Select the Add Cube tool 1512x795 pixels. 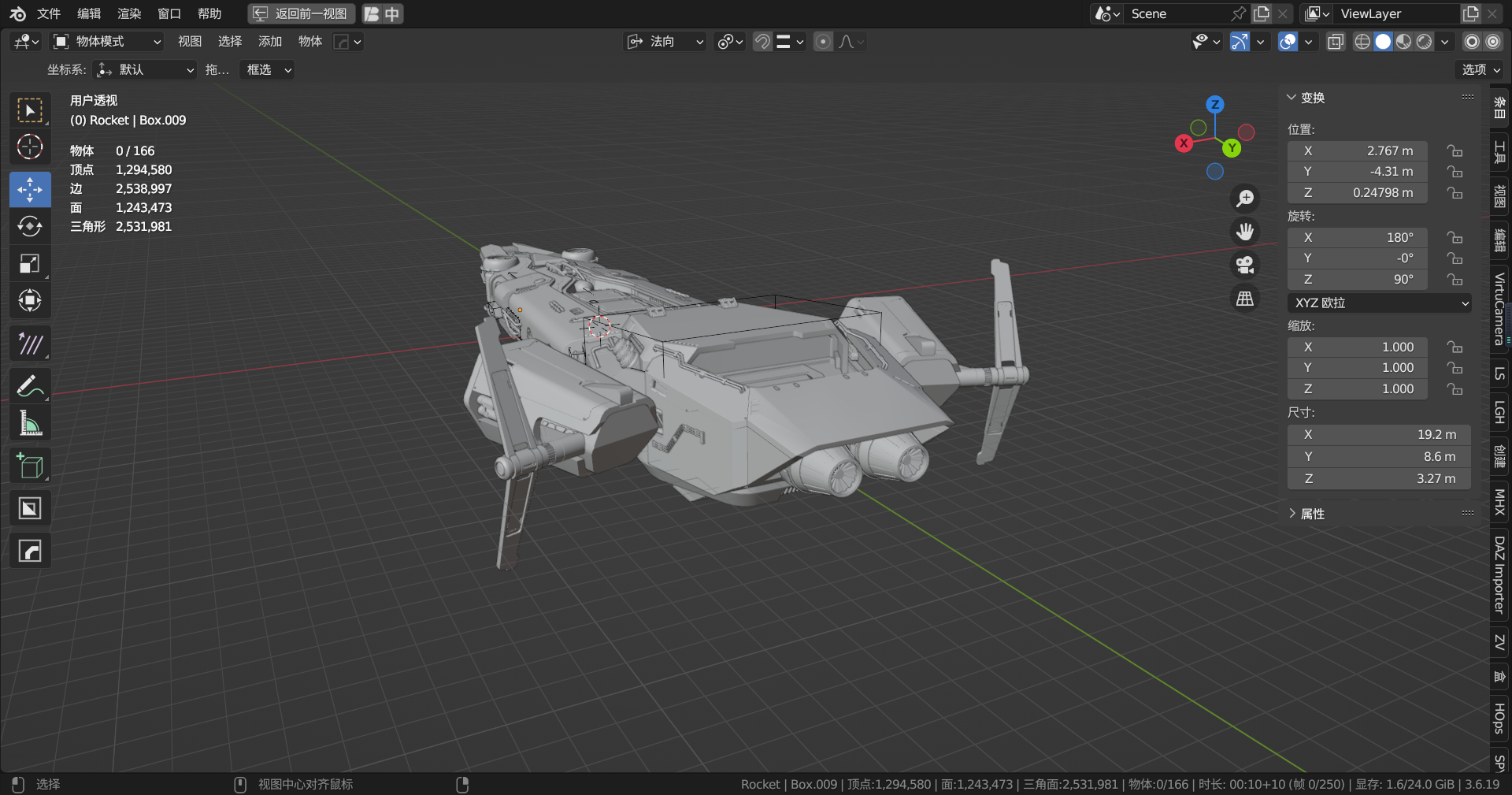(30, 466)
